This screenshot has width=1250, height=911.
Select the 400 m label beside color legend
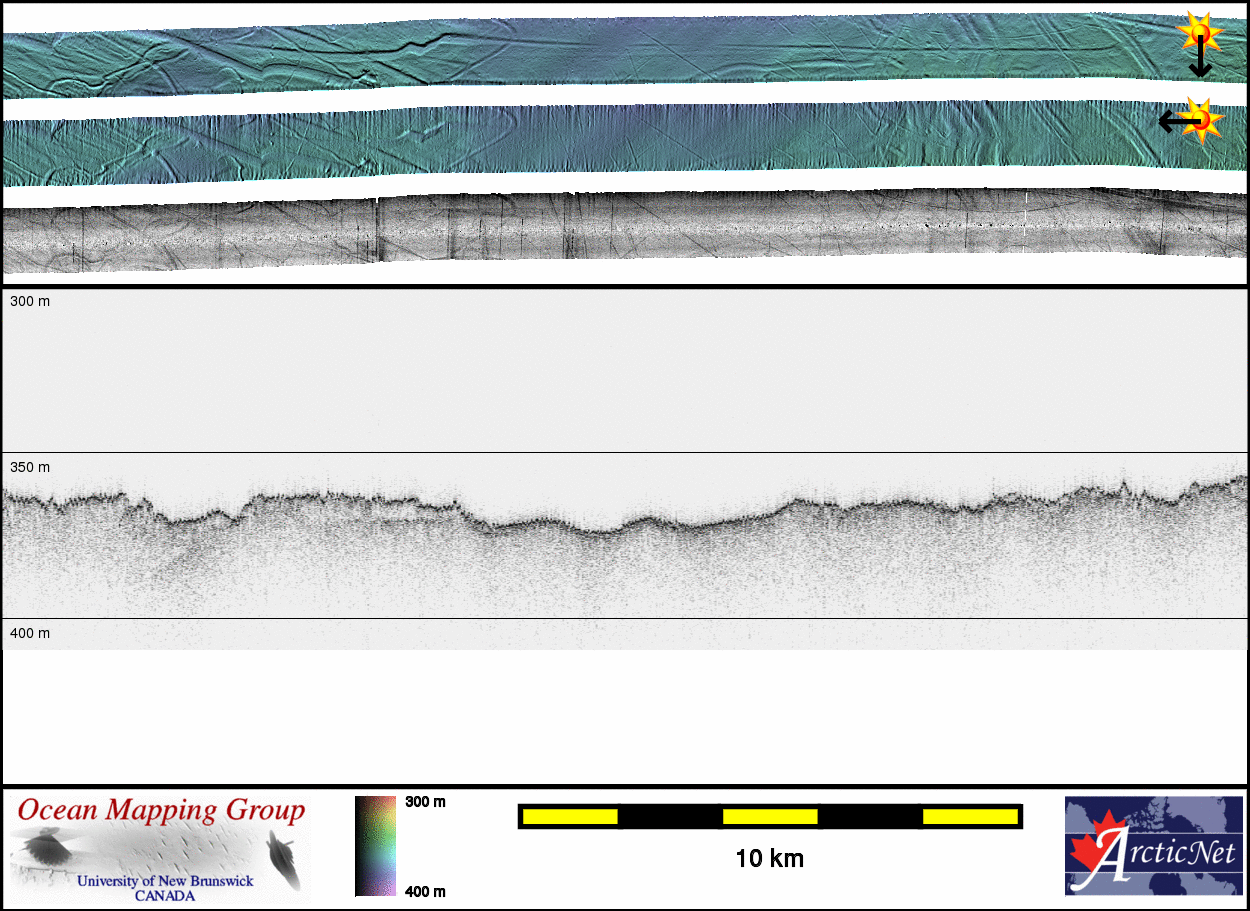pyautogui.click(x=425, y=891)
